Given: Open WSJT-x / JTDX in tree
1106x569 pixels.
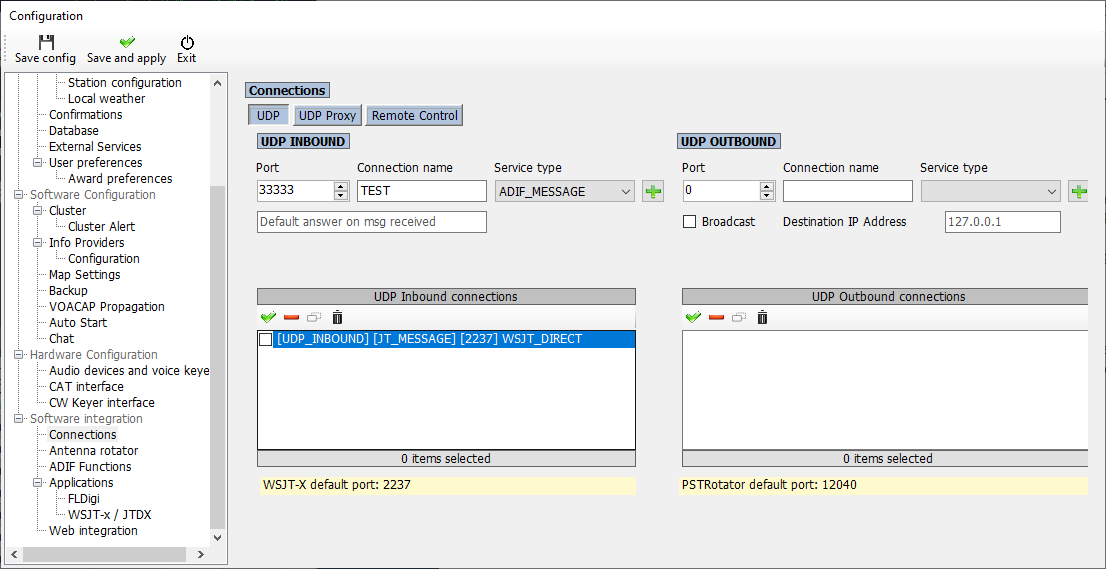Looking at the screenshot, I should point(109,515).
